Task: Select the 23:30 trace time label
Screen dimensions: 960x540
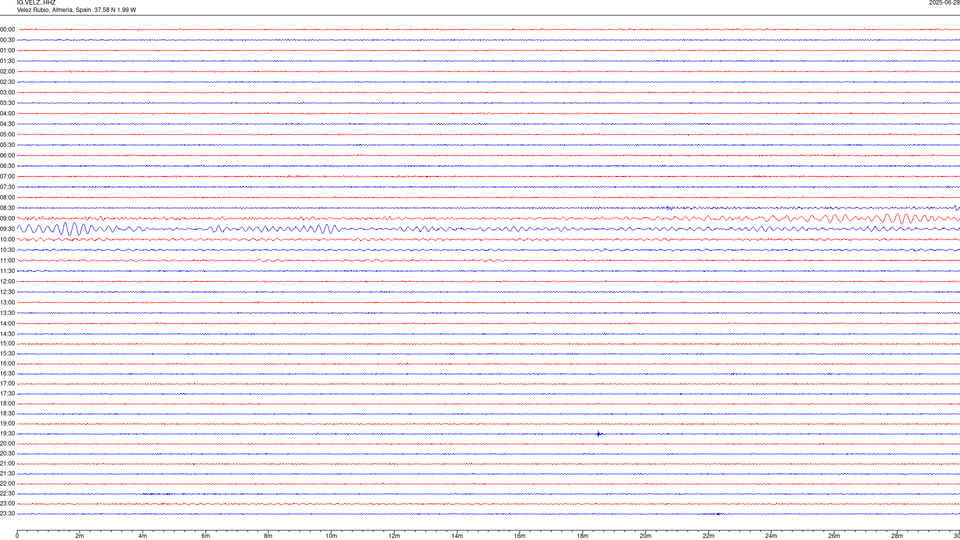Action: (x=7, y=514)
